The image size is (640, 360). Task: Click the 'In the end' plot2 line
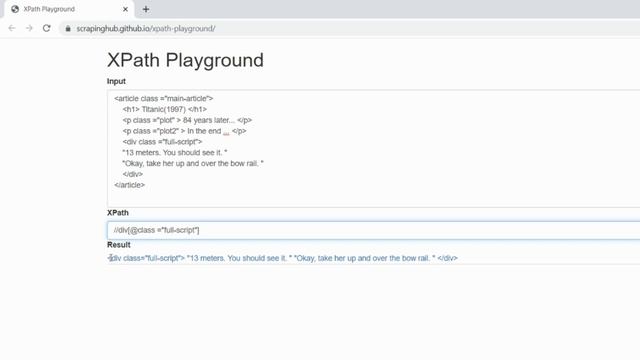pos(184,131)
